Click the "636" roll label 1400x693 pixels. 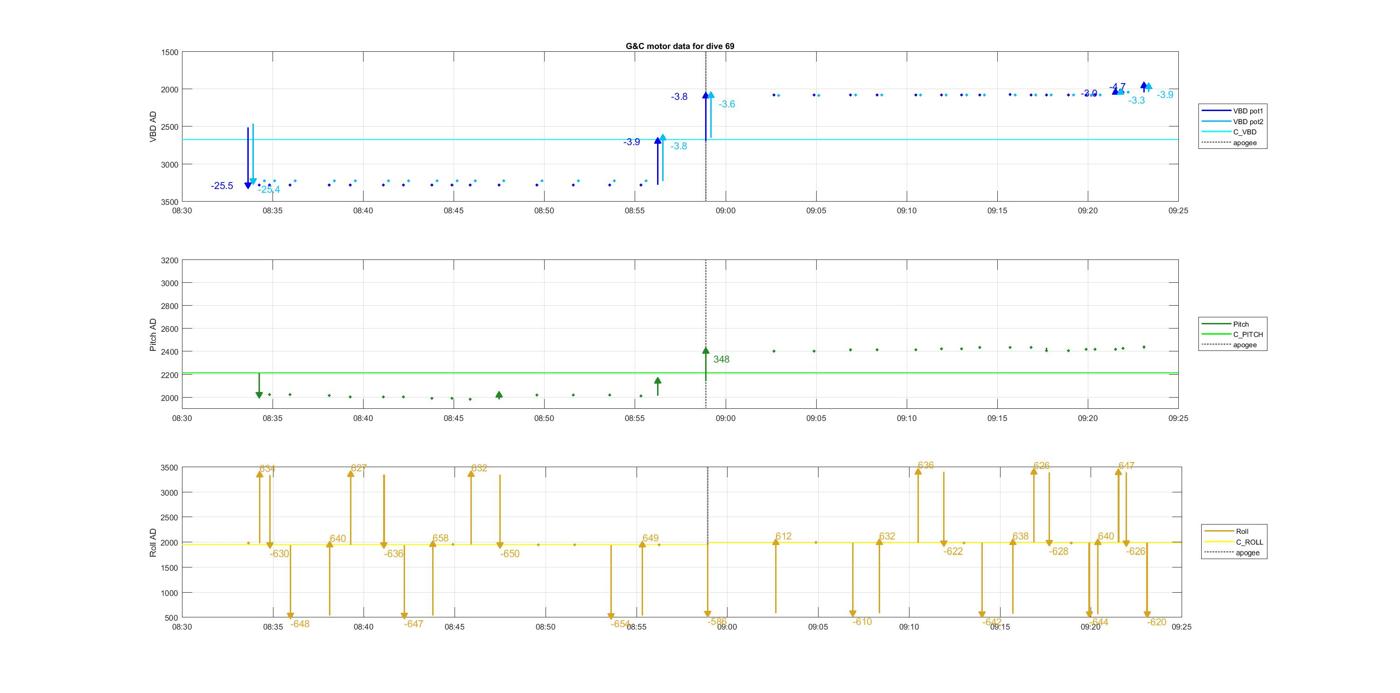tap(926, 465)
